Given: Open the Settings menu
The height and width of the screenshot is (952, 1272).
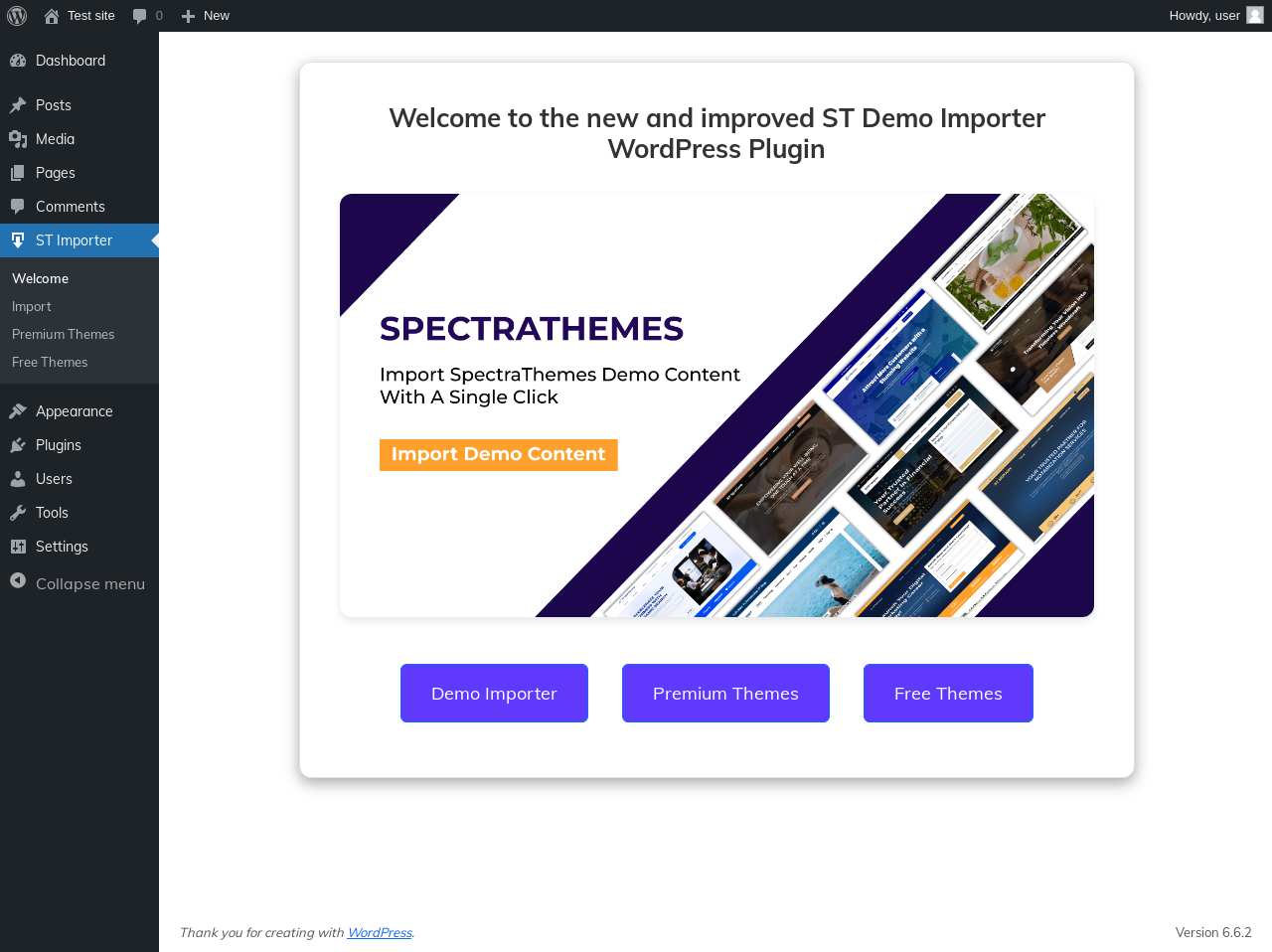Looking at the screenshot, I should pos(79,547).
